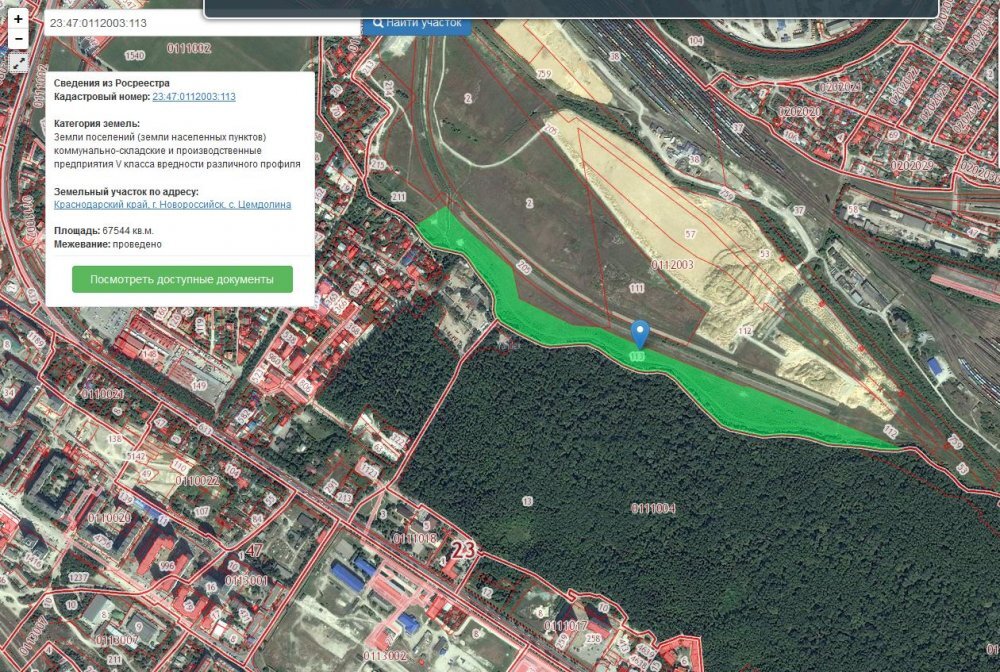Click parcel label 111 on map
This screenshot has width=1000, height=672.
(636, 288)
